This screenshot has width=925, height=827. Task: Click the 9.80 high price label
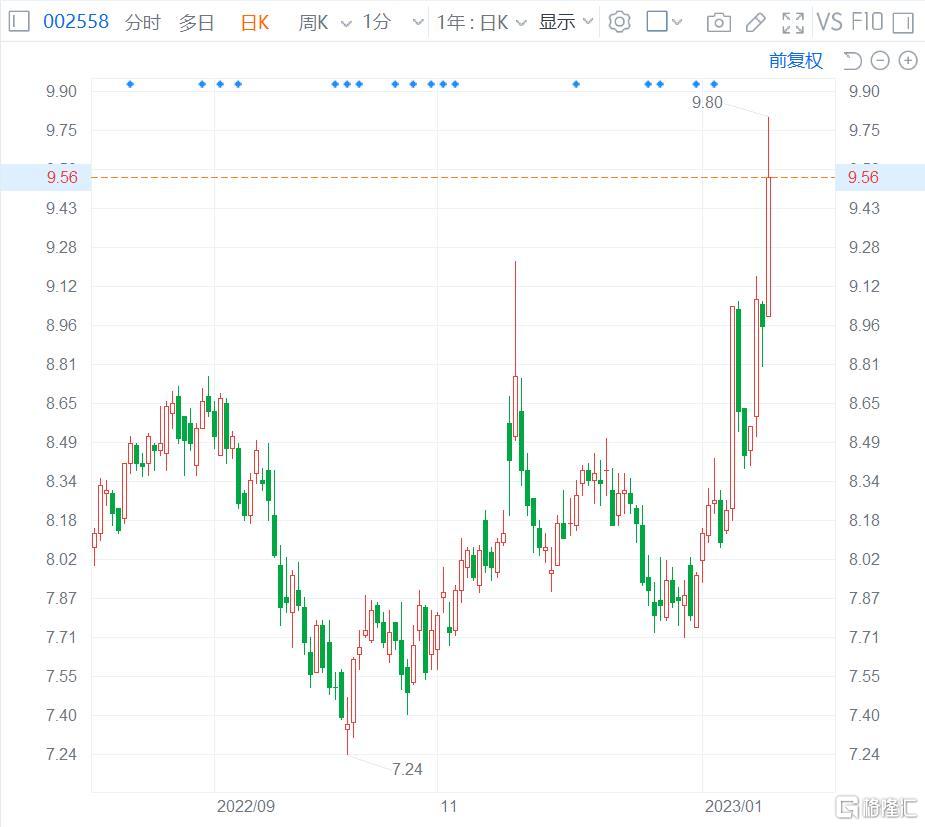point(707,102)
